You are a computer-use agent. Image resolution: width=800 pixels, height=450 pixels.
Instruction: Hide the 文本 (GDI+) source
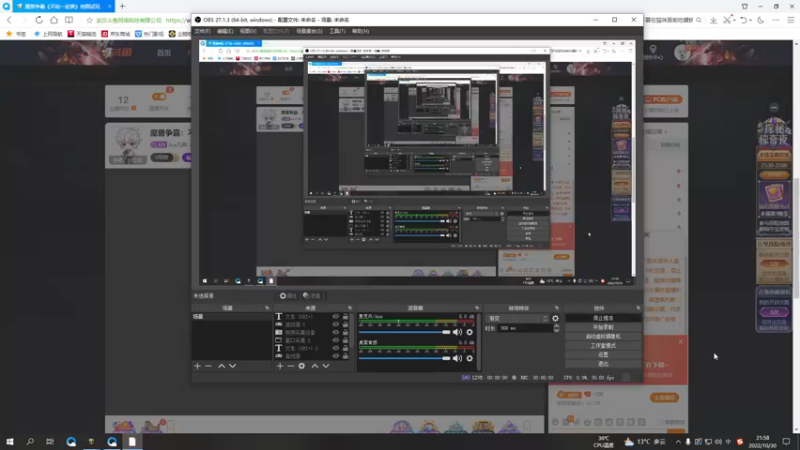335,316
